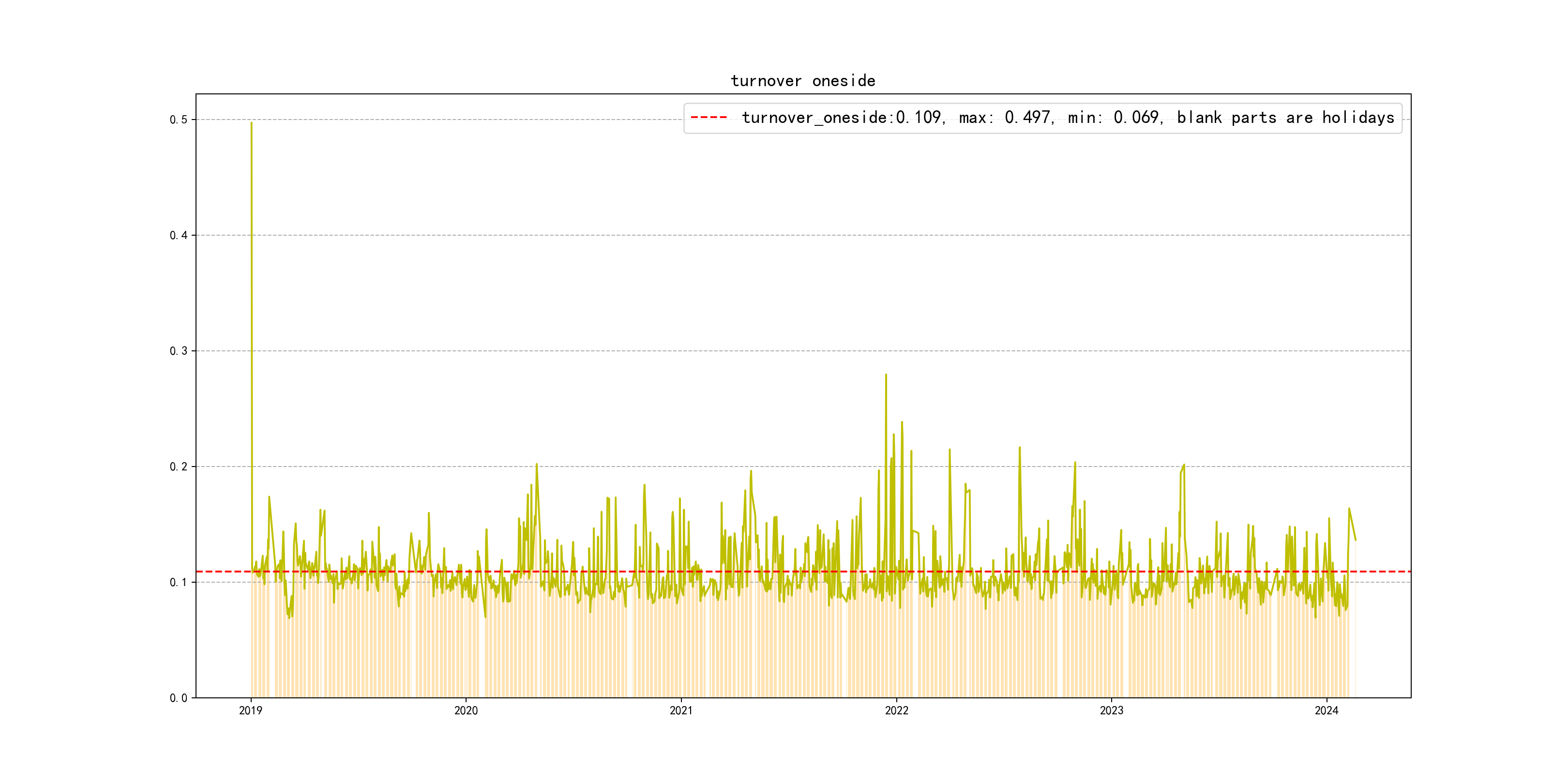Click the 0.4 y-axis tick label
Screen dimensions: 1568x784
(x=179, y=236)
